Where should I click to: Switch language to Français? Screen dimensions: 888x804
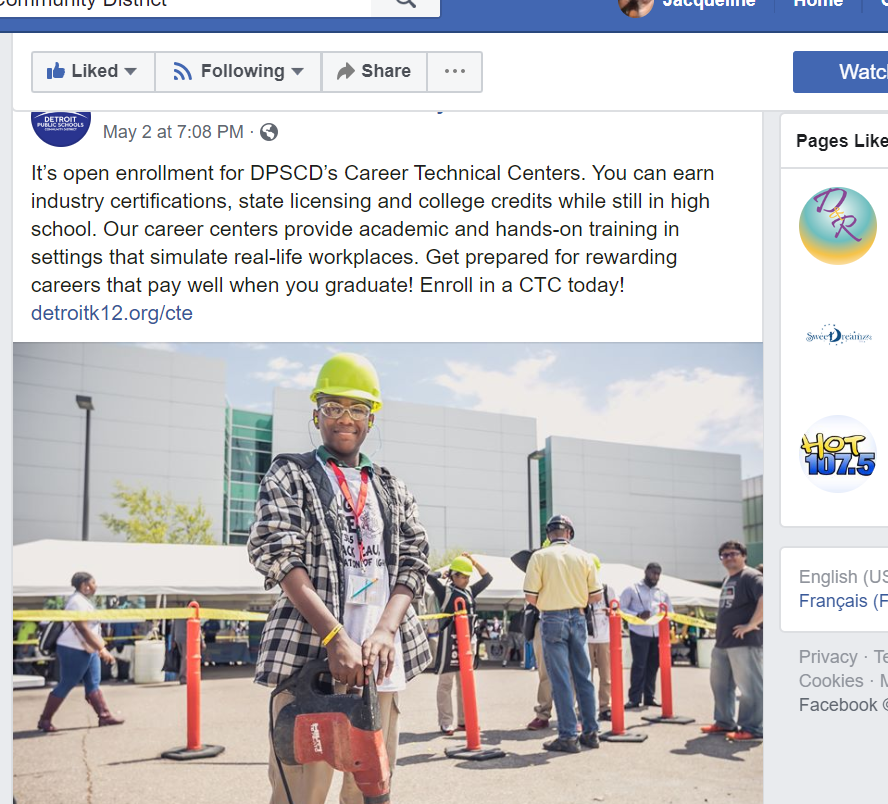click(843, 601)
